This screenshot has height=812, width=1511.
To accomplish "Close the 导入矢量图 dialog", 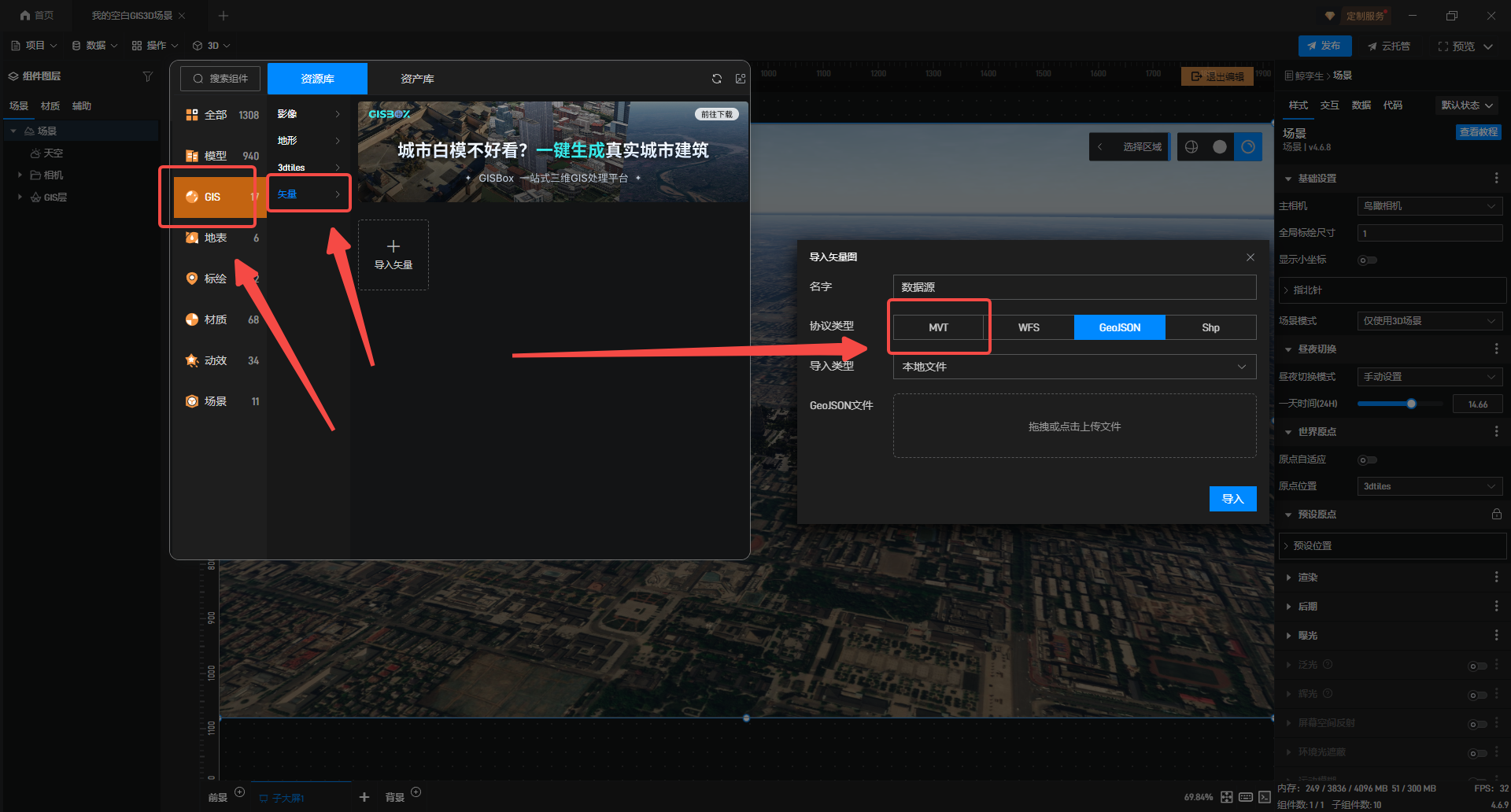I will 1250,257.
